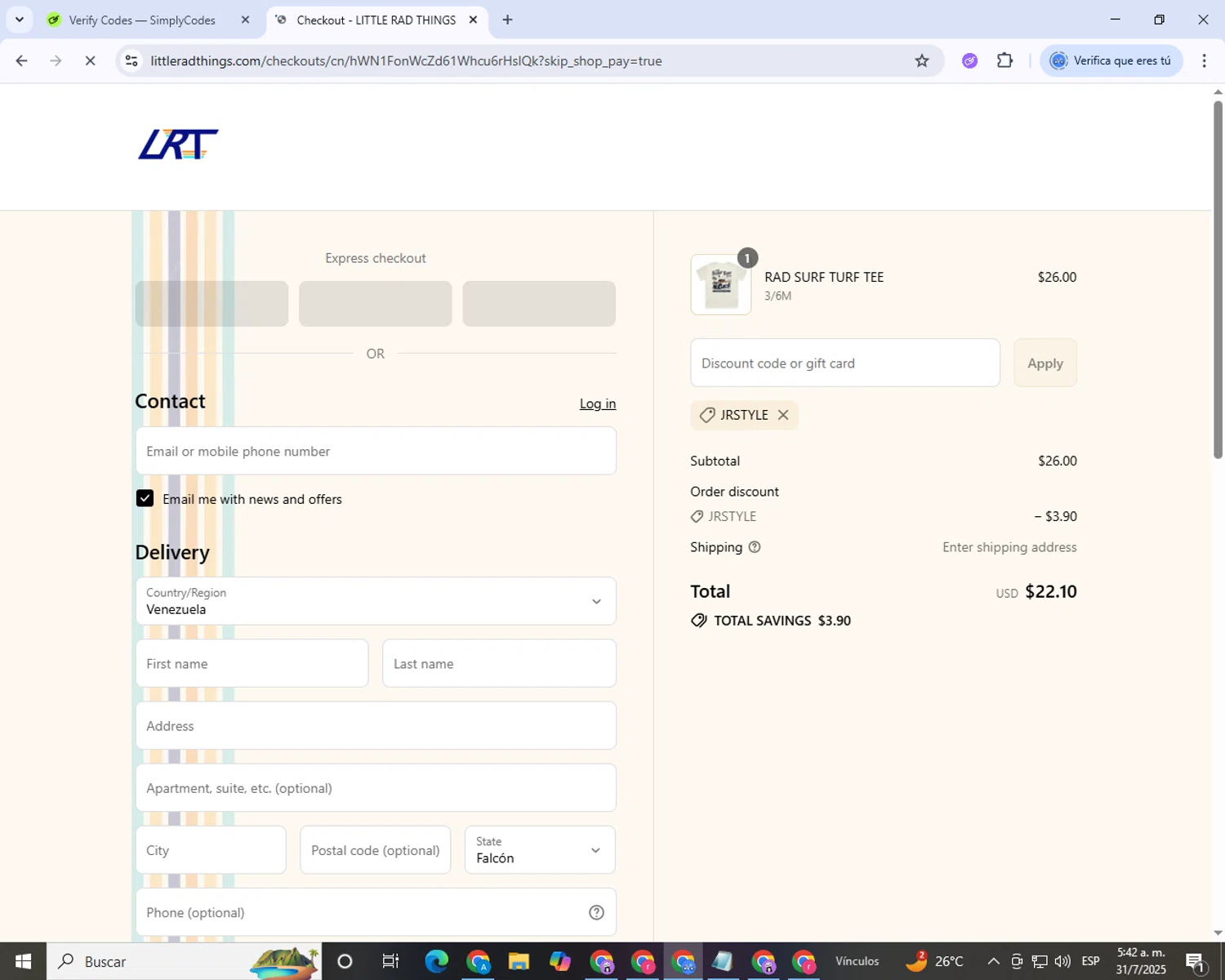This screenshot has height=980, width=1225.
Task: Stop loading the page
Action: 91,60
